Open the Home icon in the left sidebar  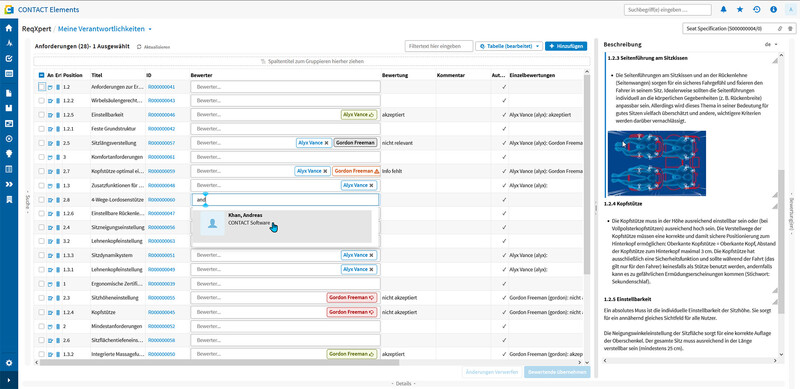(x=9, y=28)
